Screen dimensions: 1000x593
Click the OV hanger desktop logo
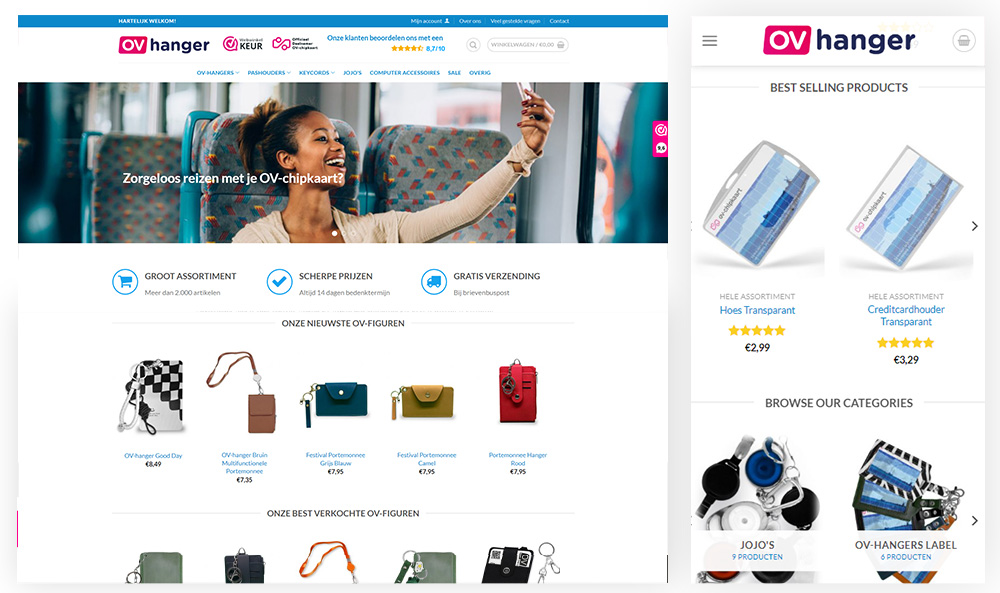164,45
